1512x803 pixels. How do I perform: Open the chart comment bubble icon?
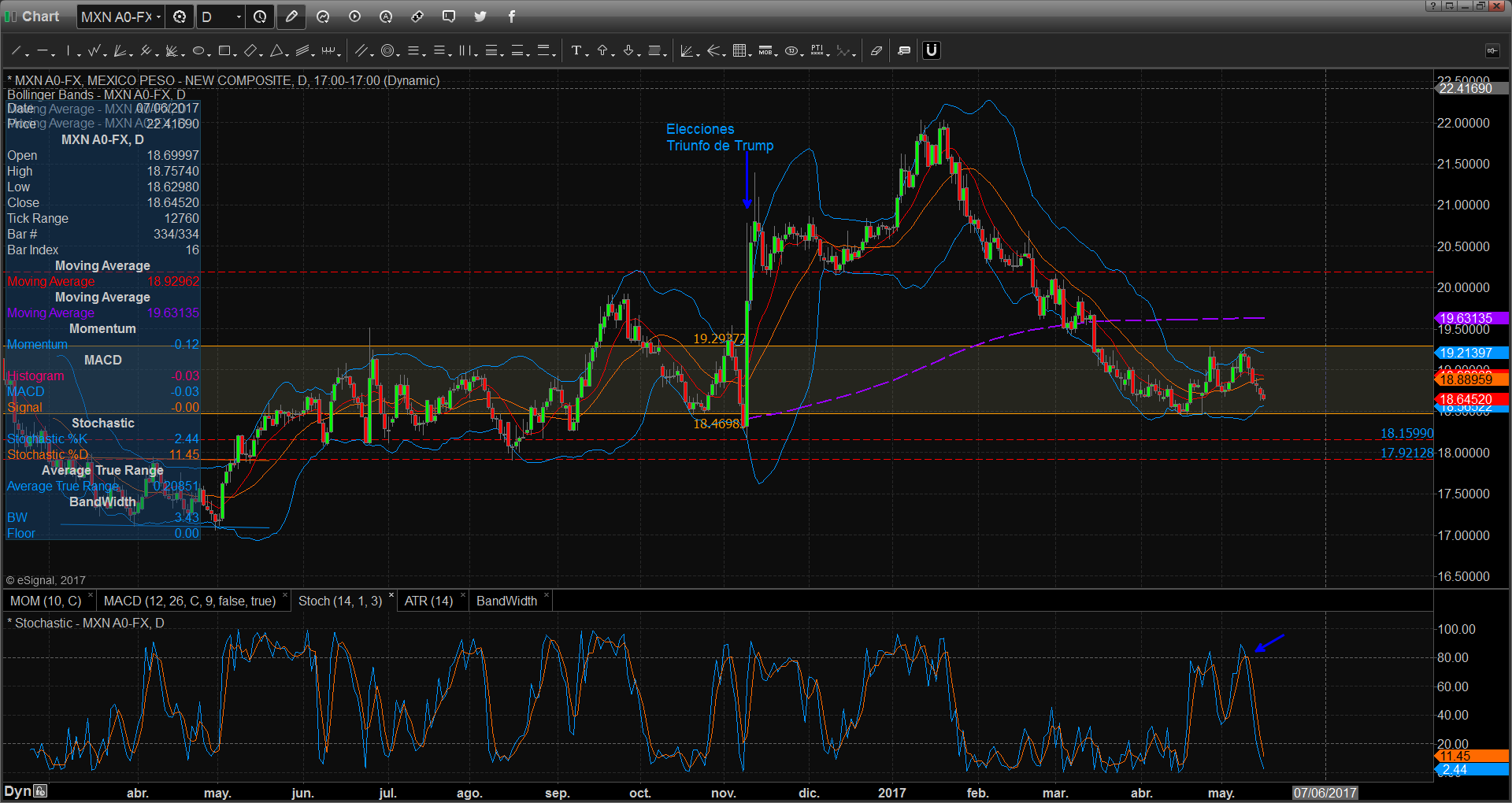(449, 17)
